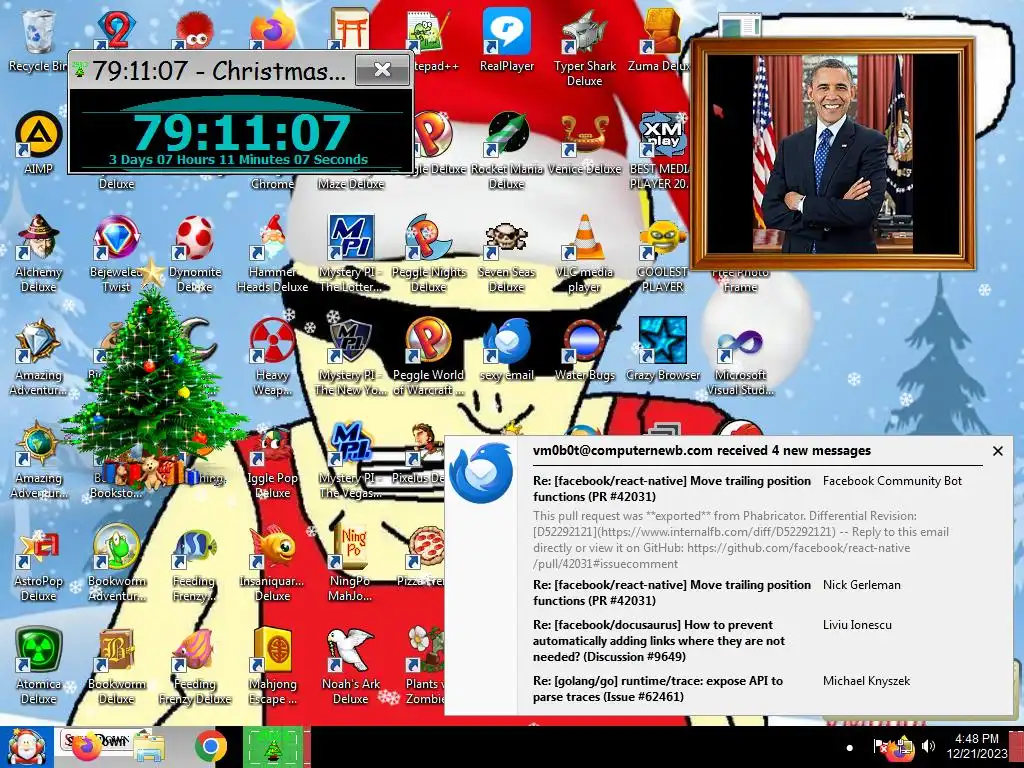Image resolution: width=1024 pixels, height=768 pixels.
Task: Open RealPlayer from the desktop
Action: pos(507,40)
